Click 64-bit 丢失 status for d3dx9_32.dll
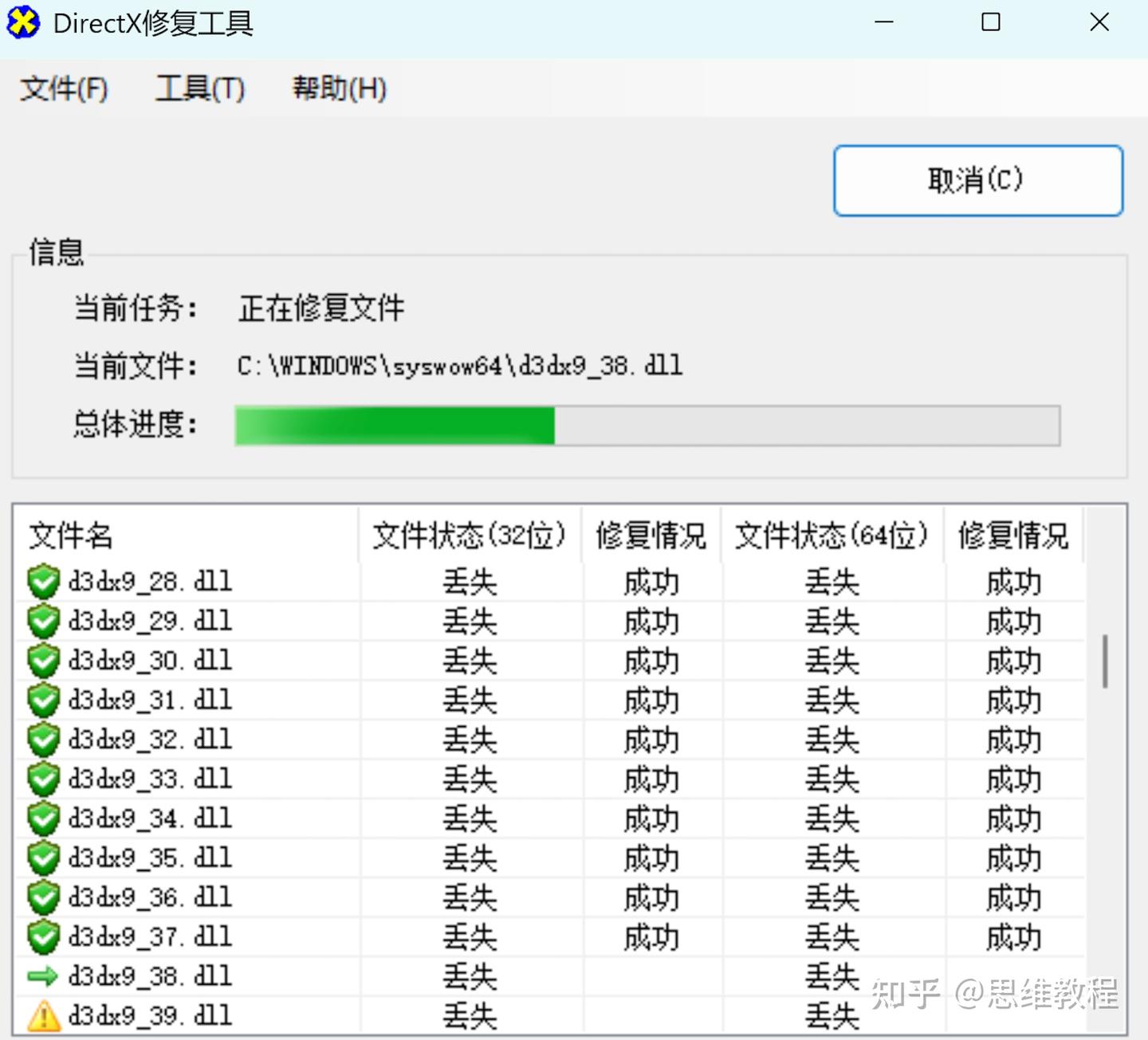1148x1040 pixels. click(x=832, y=740)
